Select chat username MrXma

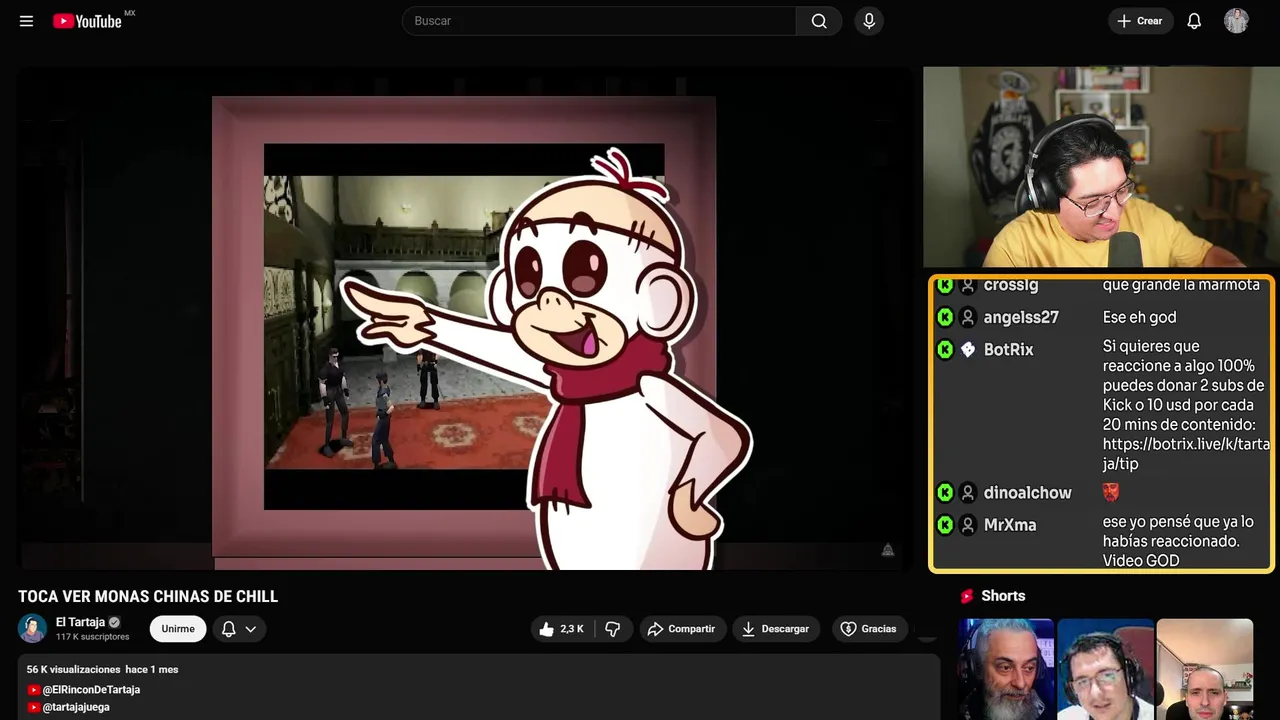[x=1010, y=524]
